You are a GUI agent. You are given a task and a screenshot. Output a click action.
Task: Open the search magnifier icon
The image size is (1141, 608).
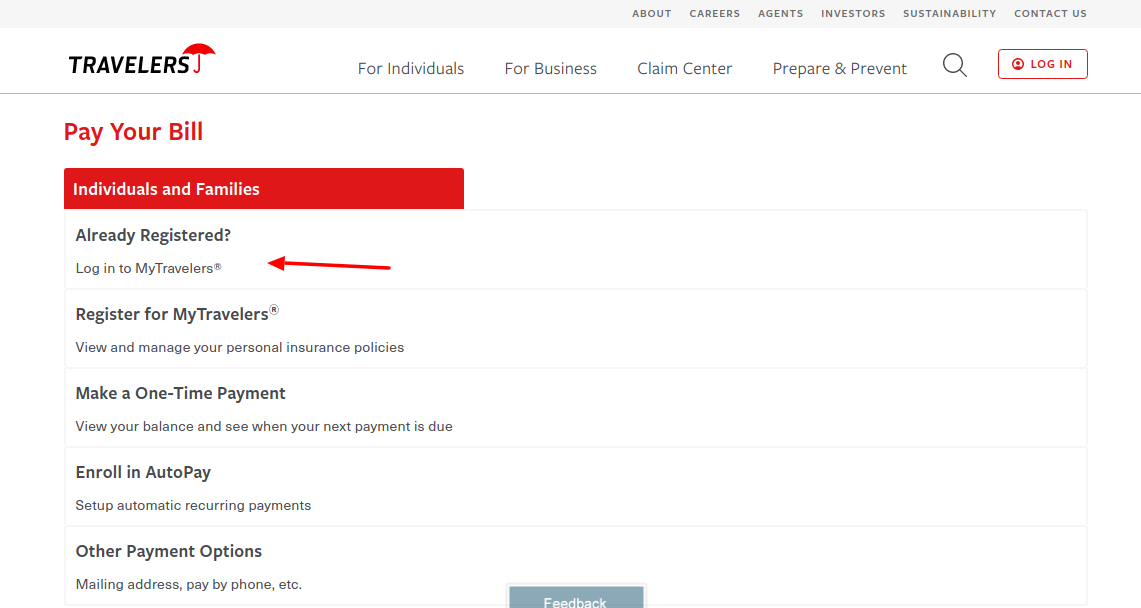pyautogui.click(x=954, y=66)
